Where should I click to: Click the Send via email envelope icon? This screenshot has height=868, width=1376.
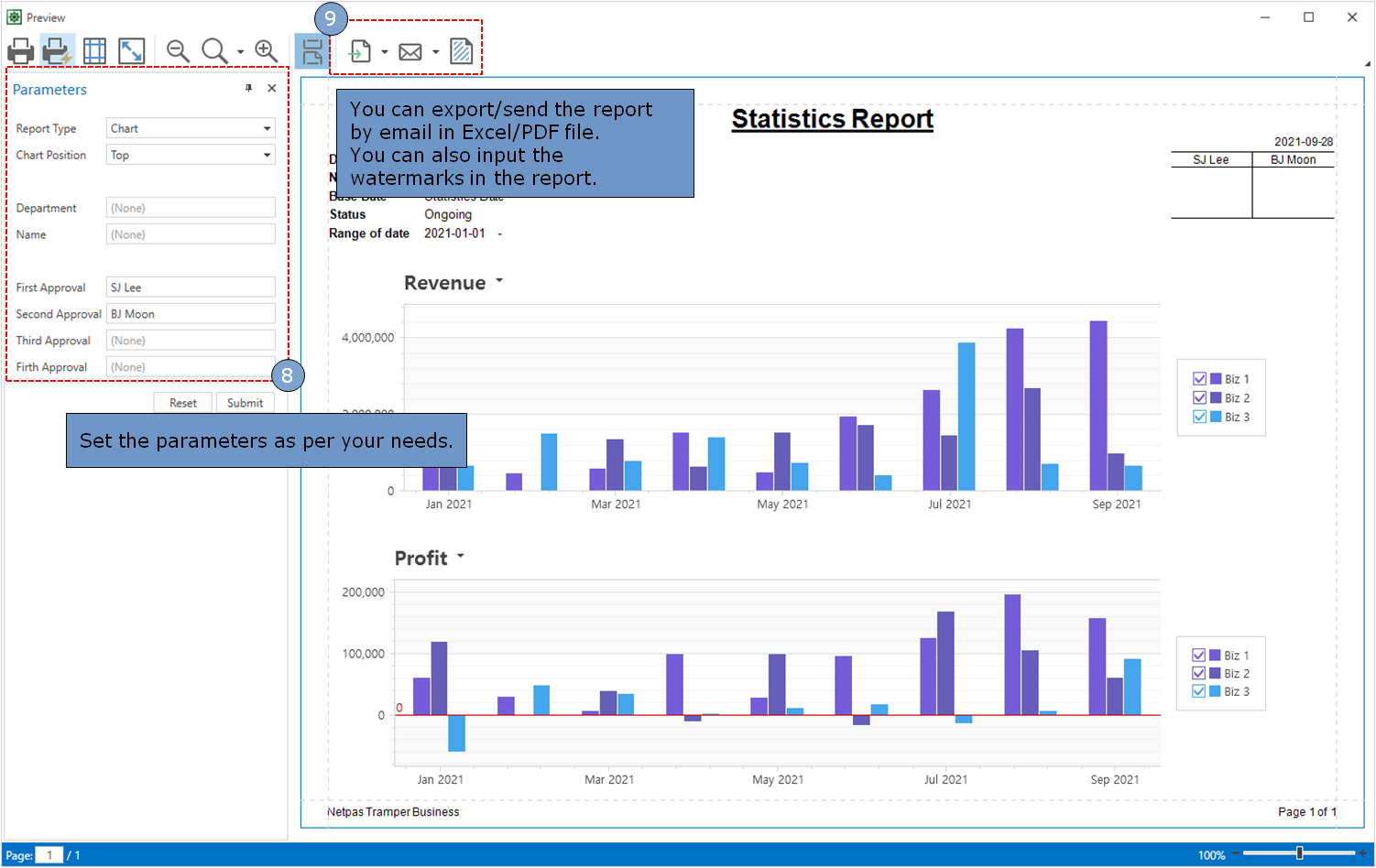[x=410, y=52]
